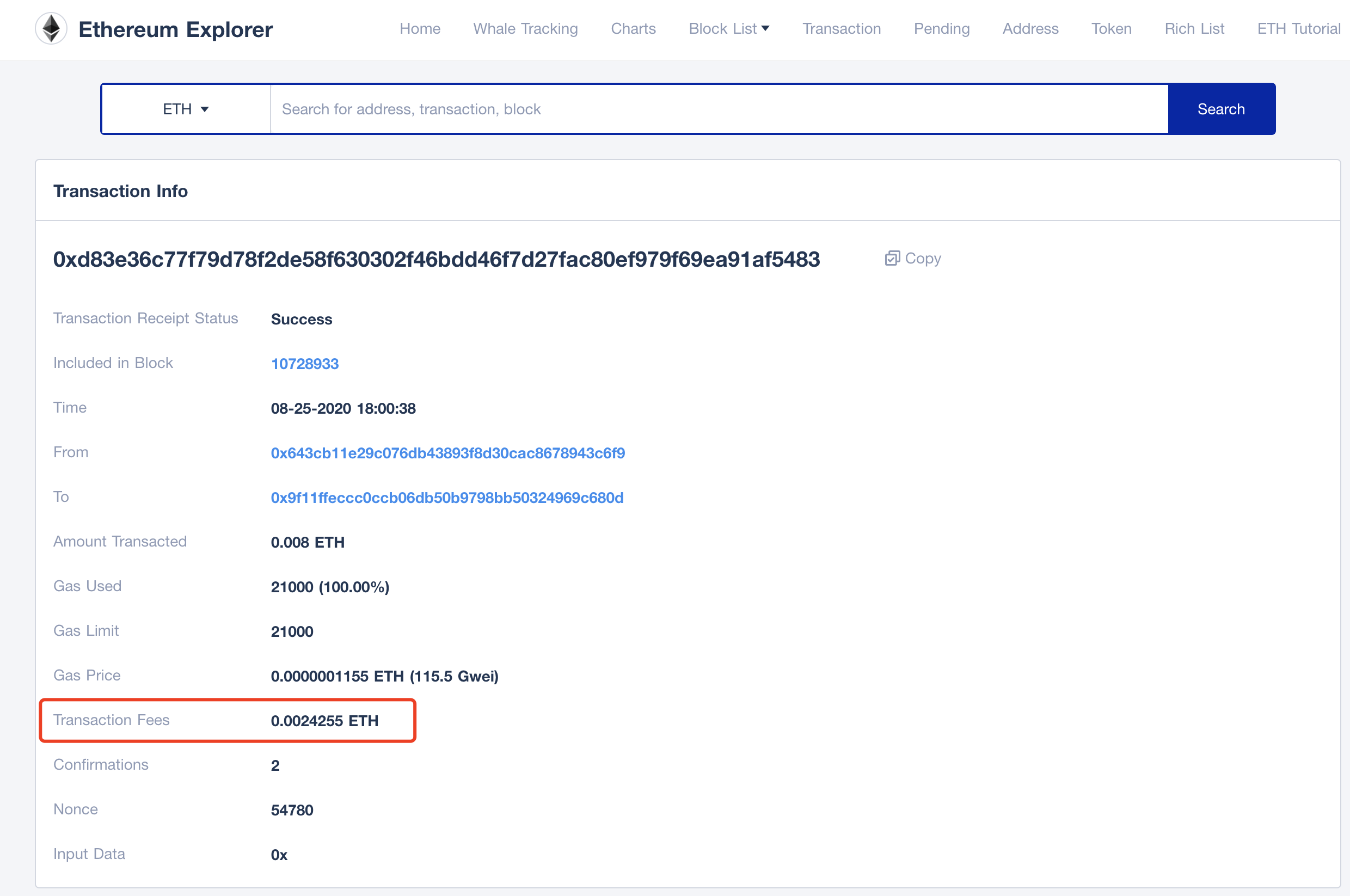Click the Confirmations label
Viewport: 1350px width, 896px height.
101,765
